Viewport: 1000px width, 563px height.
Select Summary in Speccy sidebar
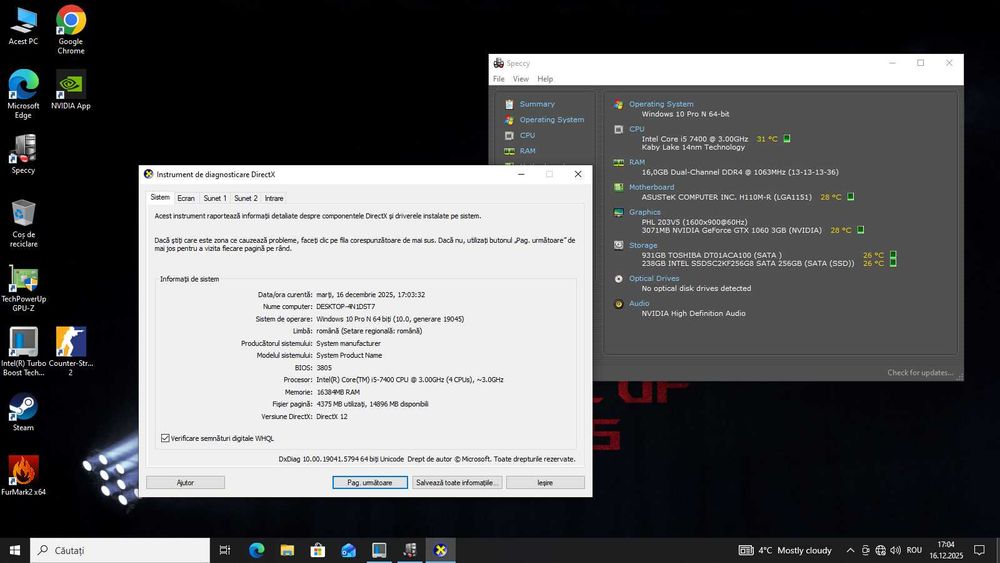[x=537, y=104]
